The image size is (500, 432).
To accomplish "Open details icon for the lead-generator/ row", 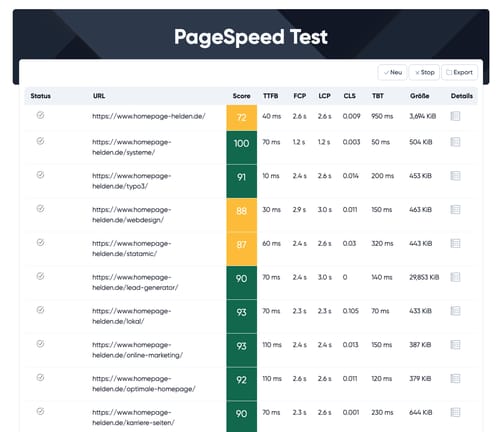I will click(x=455, y=277).
